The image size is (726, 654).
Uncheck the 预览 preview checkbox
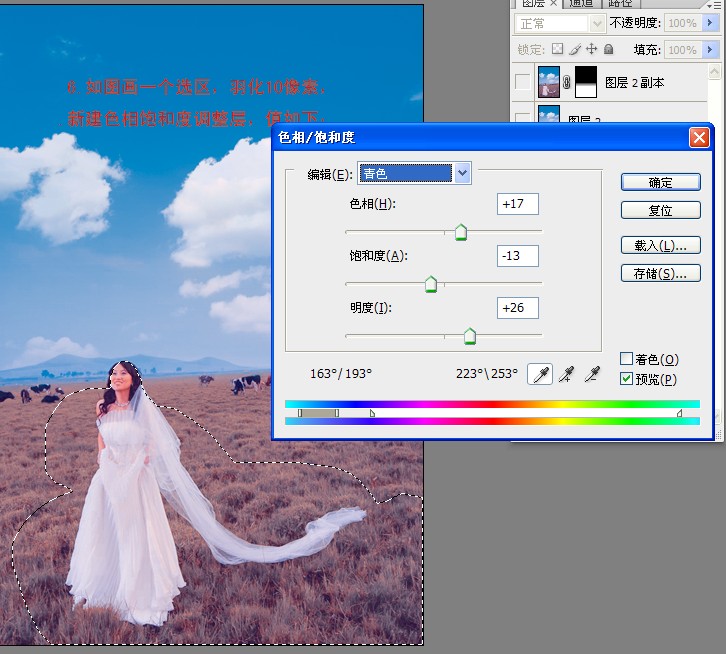[626, 379]
